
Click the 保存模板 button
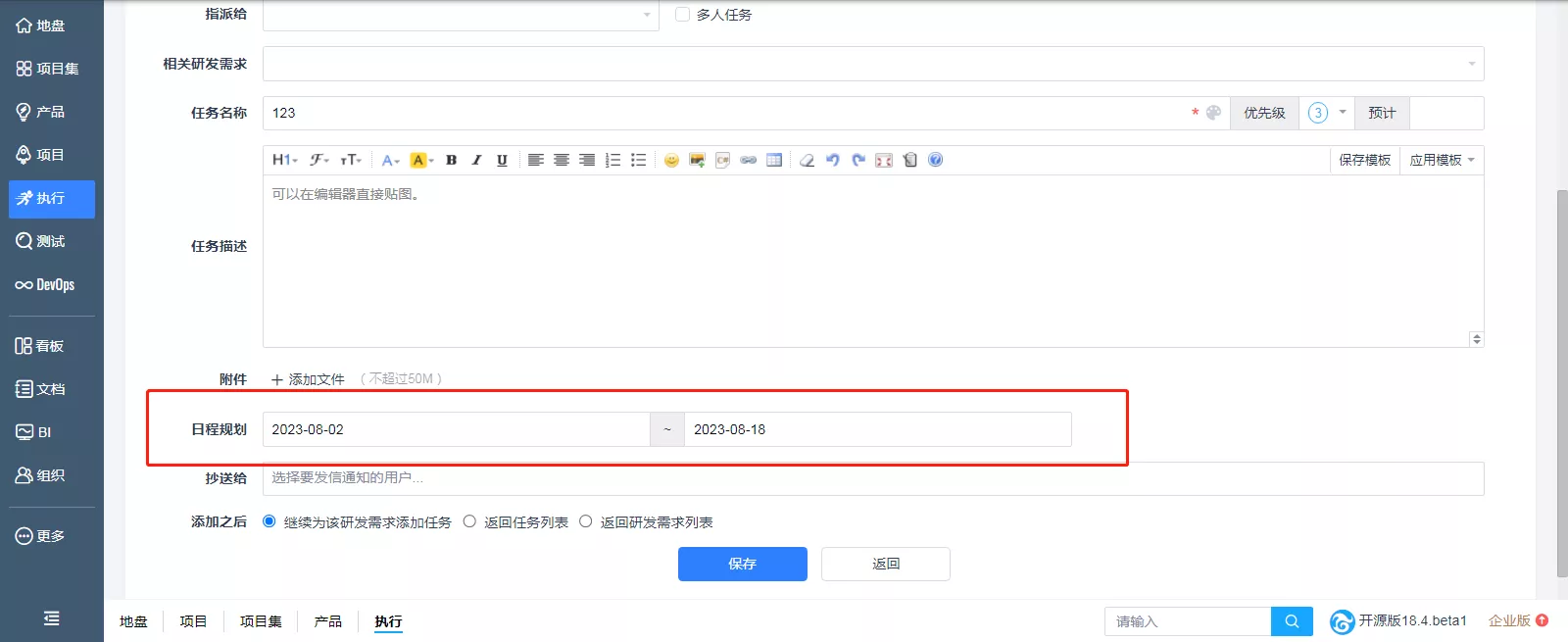tap(1364, 160)
